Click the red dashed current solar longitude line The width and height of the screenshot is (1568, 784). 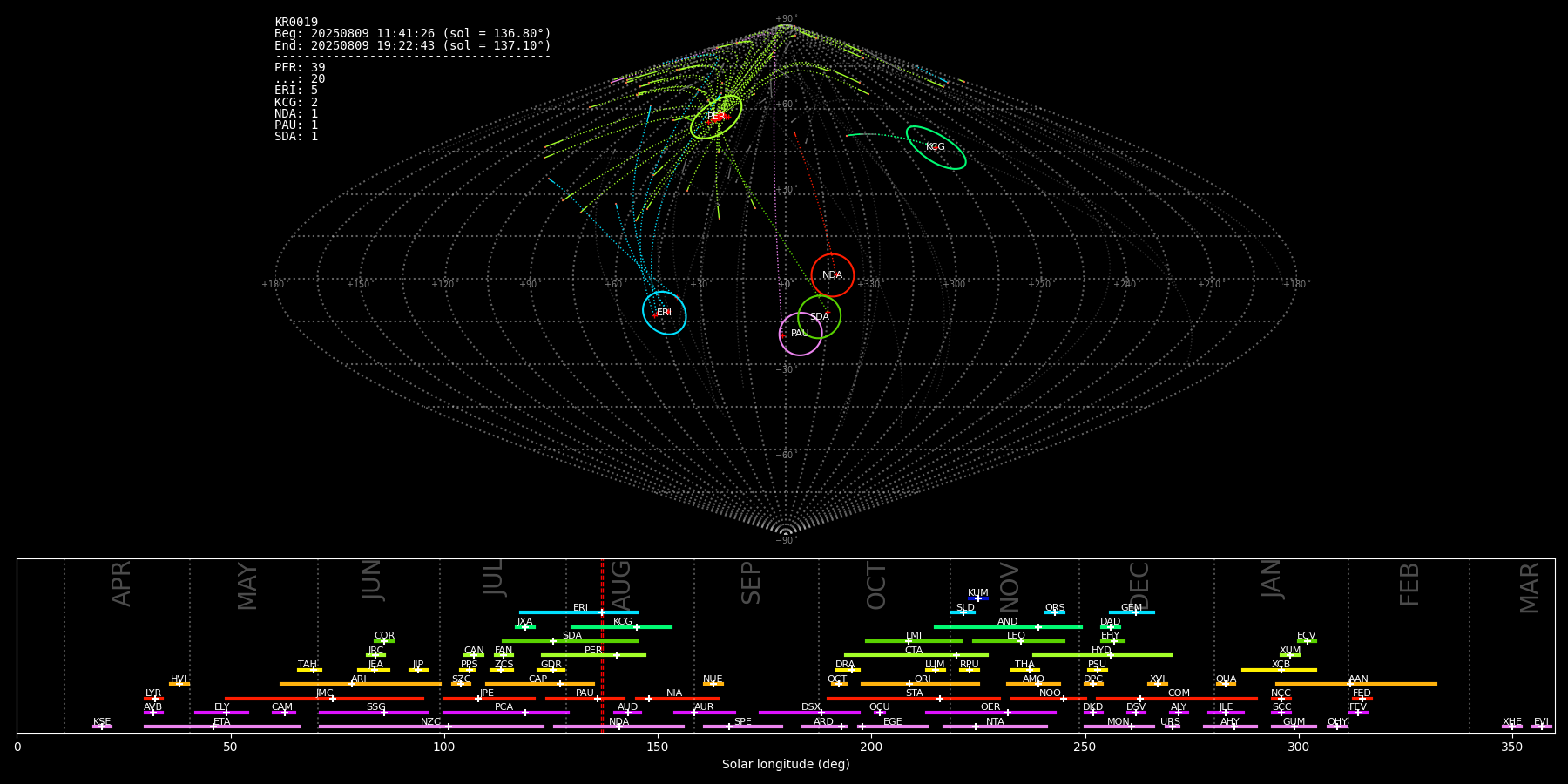click(602, 645)
